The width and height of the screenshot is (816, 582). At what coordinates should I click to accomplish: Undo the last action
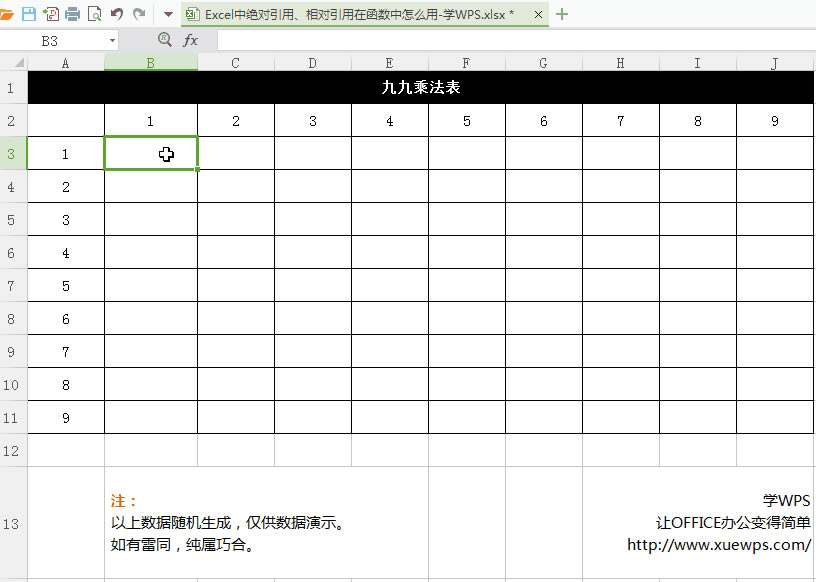point(117,14)
